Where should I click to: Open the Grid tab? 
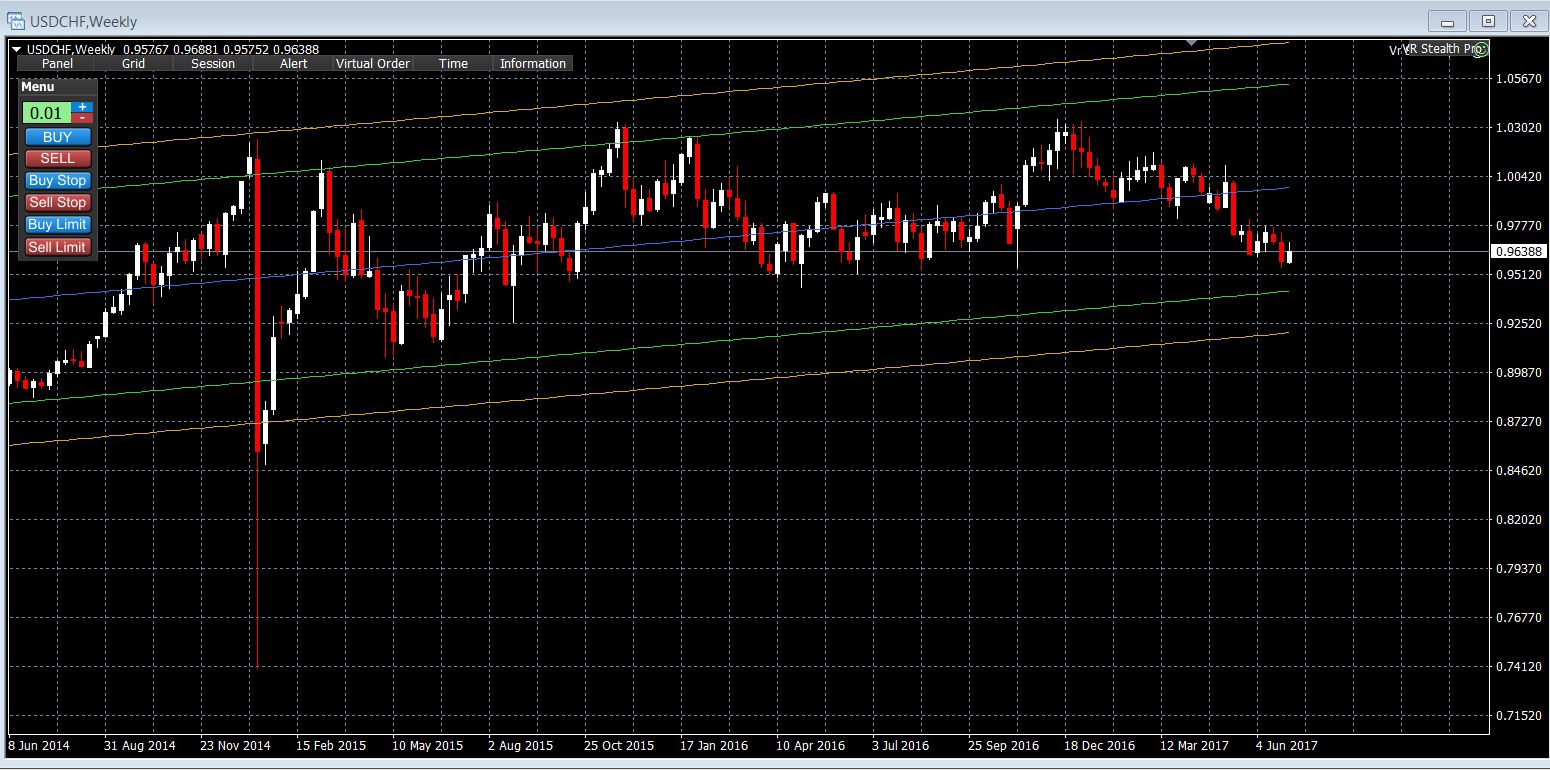pos(134,63)
